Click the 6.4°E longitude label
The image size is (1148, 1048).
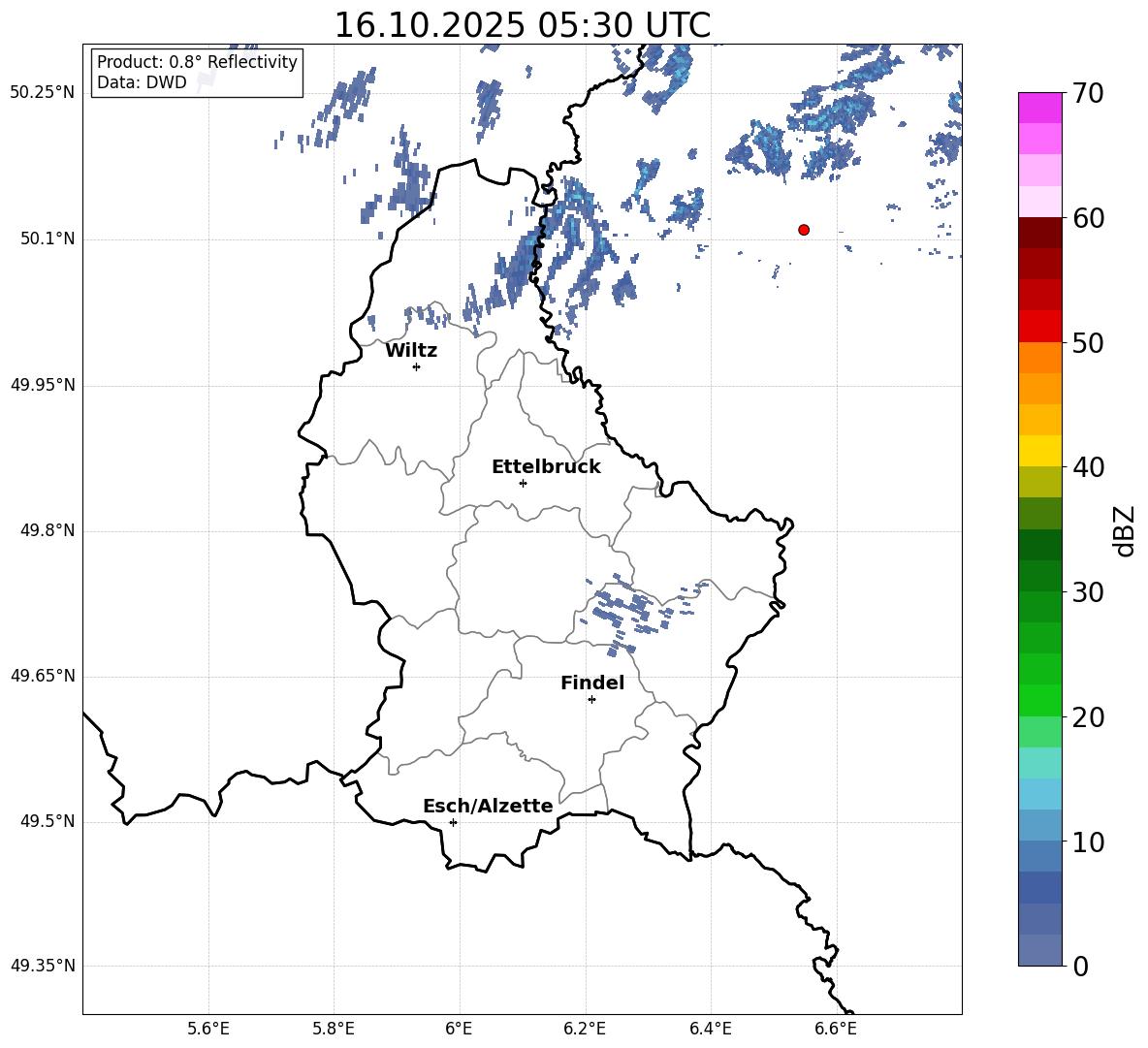(710, 1029)
